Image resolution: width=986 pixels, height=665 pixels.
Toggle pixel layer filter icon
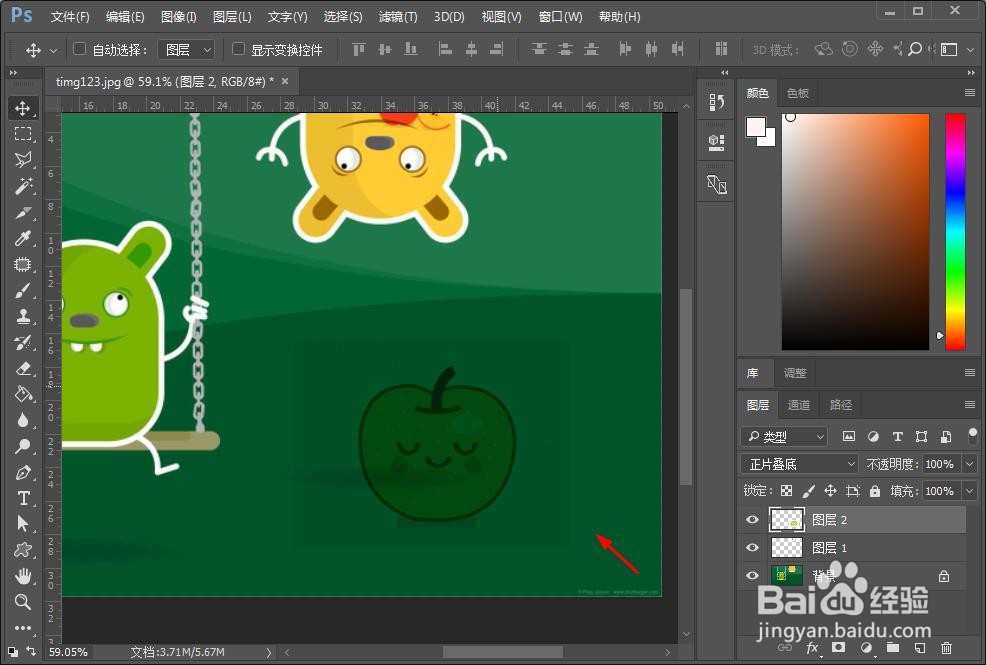(x=849, y=436)
